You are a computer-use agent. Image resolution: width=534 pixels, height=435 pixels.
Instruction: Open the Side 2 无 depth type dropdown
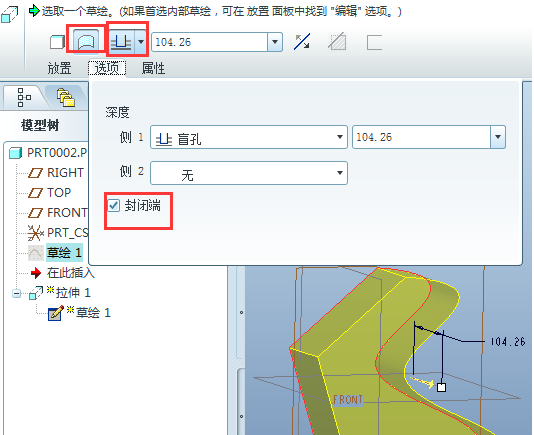pyautogui.click(x=249, y=173)
